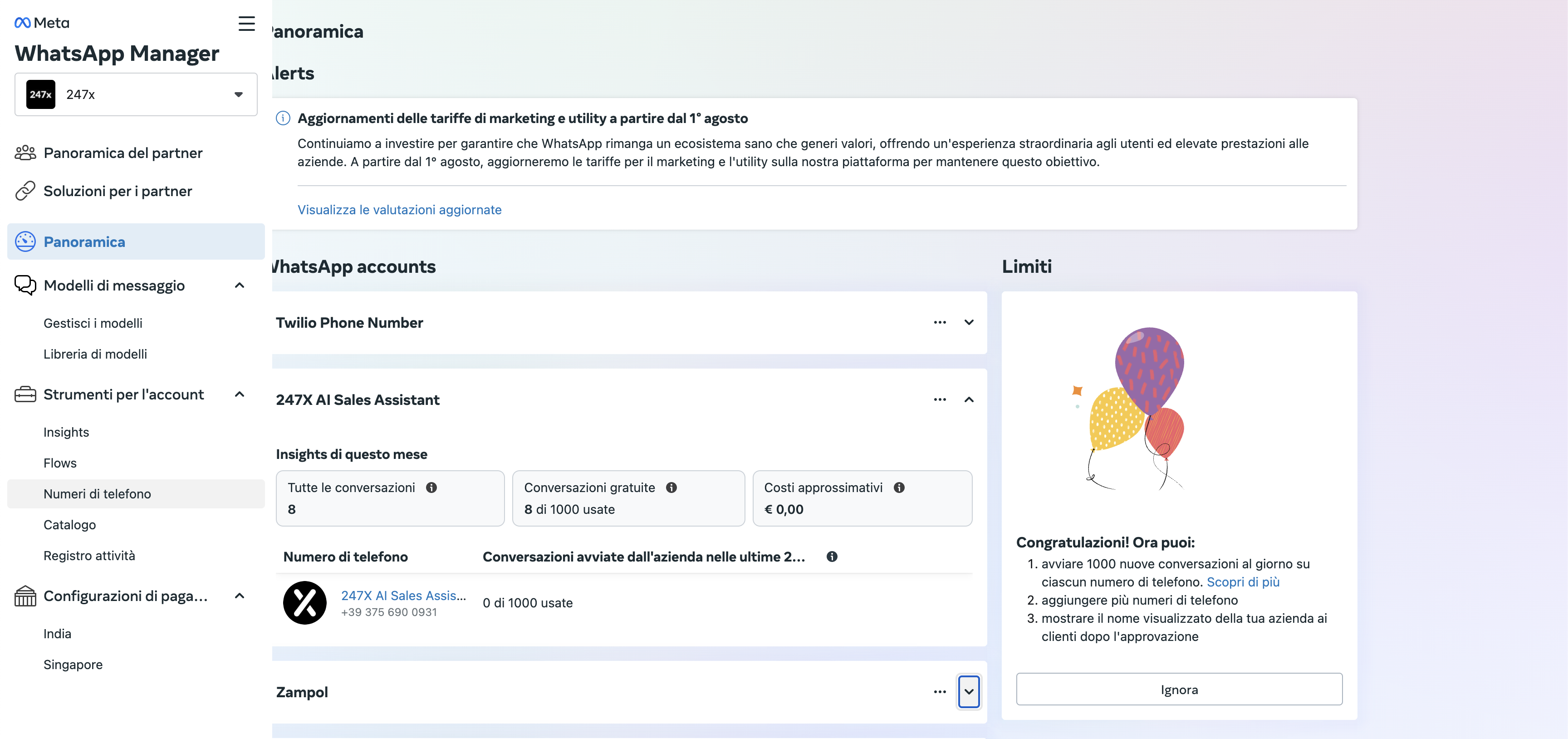This screenshot has width=1568, height=739.
Task: Click info icon next to Tutte le conversazioni
Action: tap(431, 488)
